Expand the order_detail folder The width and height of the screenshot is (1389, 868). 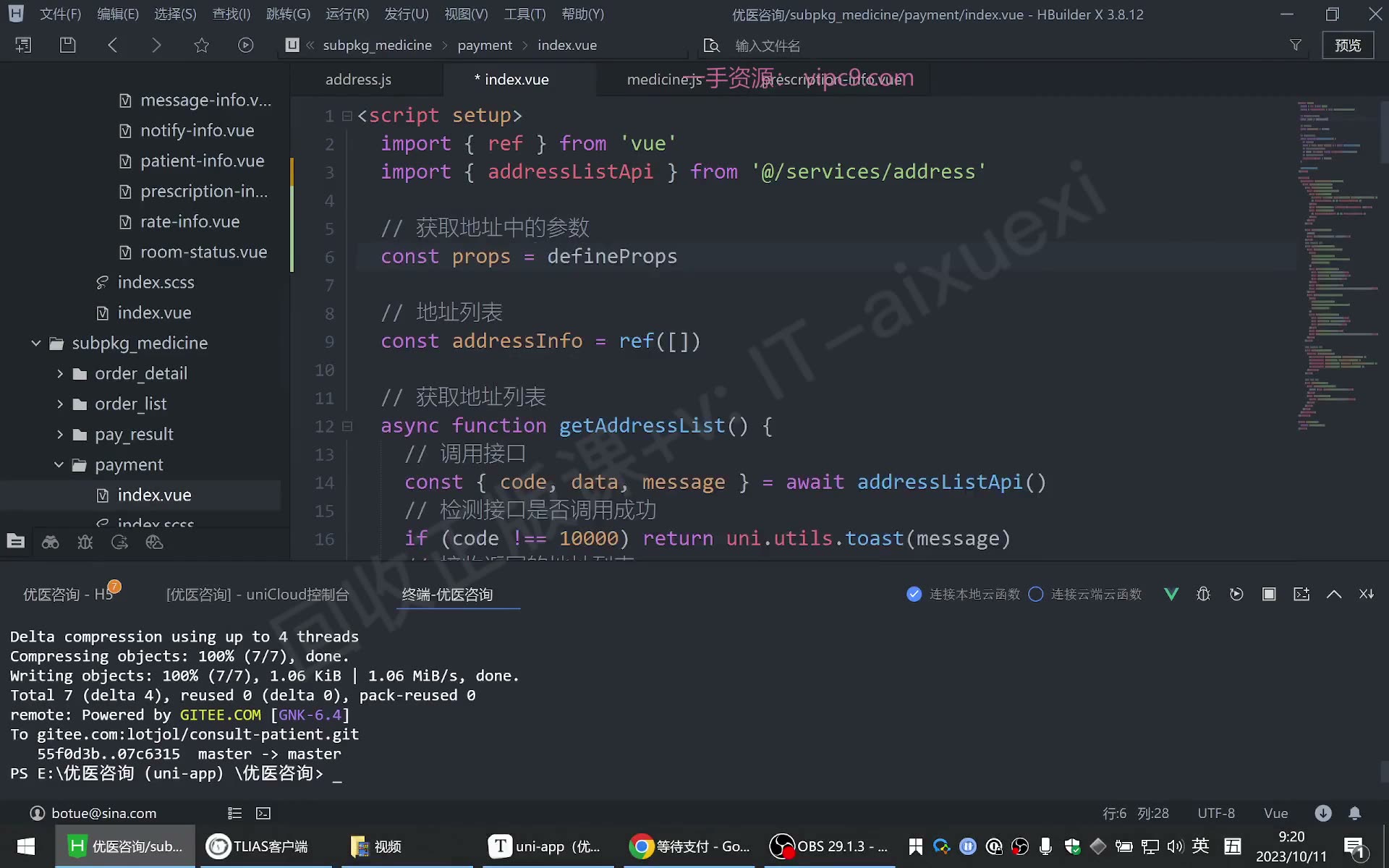pos(60,373)
